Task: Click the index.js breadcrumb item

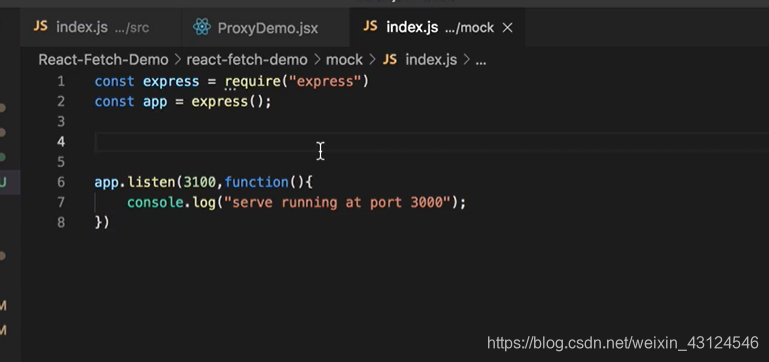Action: click(x=431, y=60)
